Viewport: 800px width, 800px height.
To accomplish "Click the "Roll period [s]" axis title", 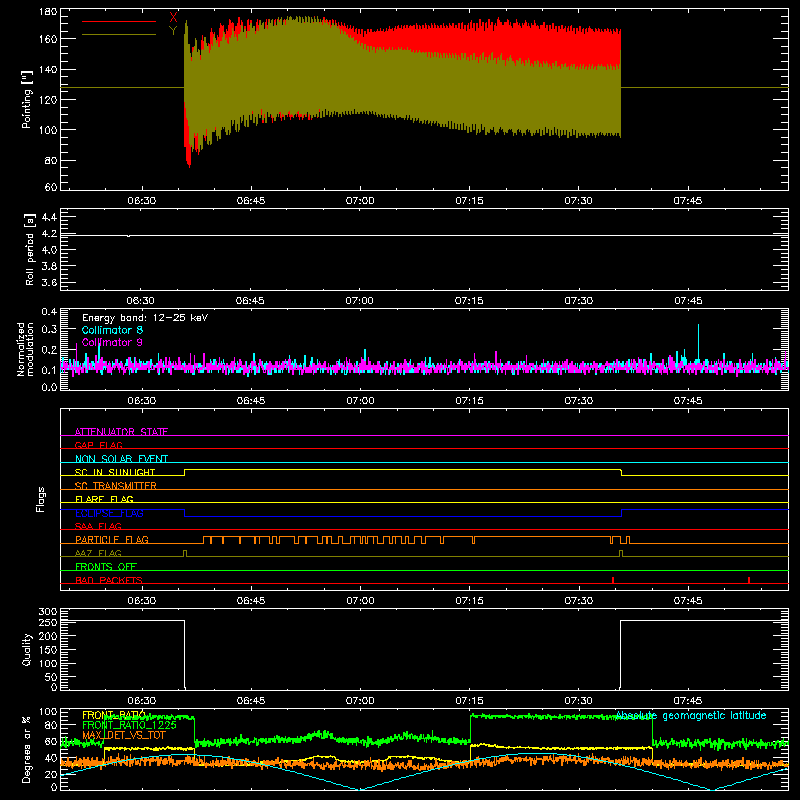I will coord(29,249).
